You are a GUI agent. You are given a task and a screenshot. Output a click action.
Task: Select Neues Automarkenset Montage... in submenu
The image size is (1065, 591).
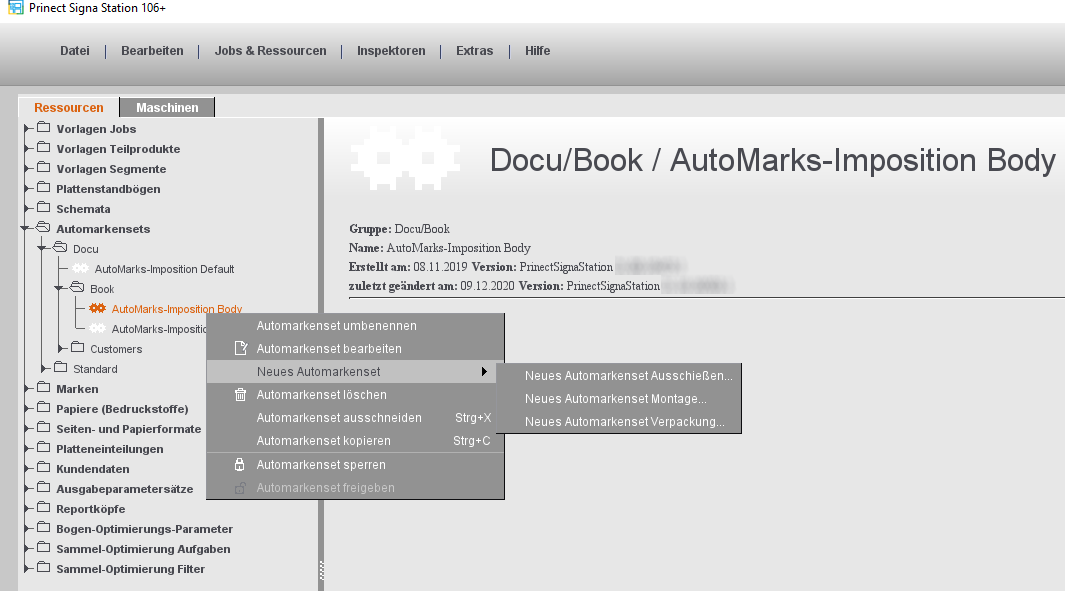(619, 399)
